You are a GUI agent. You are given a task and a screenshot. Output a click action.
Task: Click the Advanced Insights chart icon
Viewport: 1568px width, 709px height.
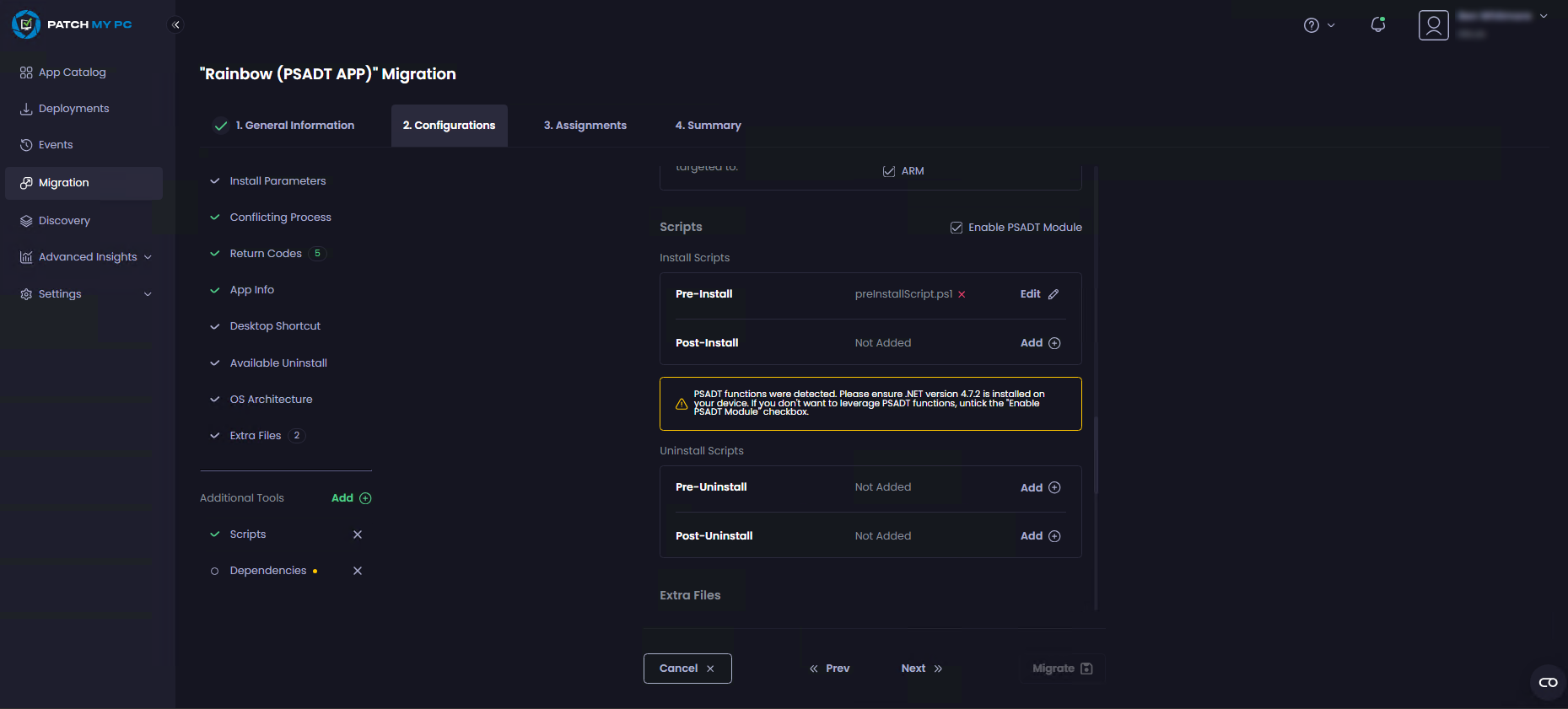[26, 257]
